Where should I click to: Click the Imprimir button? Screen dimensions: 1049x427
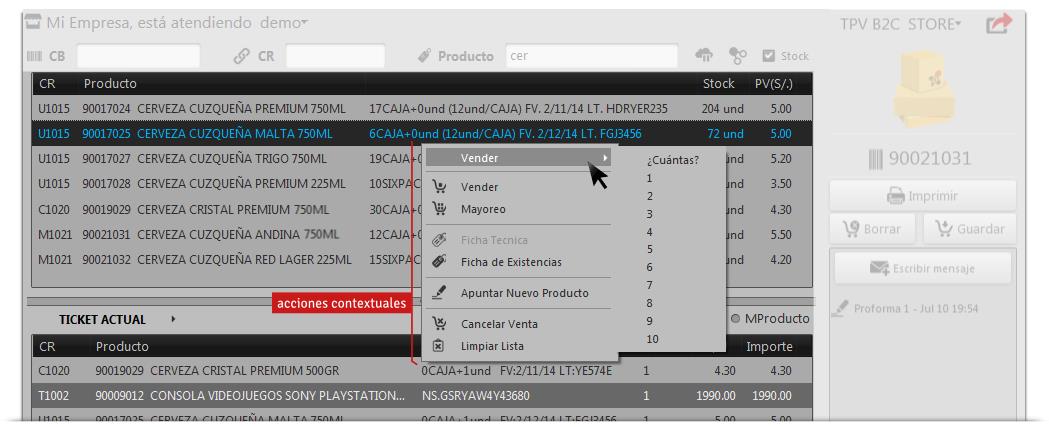pyautogui.click(x=923, y=195)
